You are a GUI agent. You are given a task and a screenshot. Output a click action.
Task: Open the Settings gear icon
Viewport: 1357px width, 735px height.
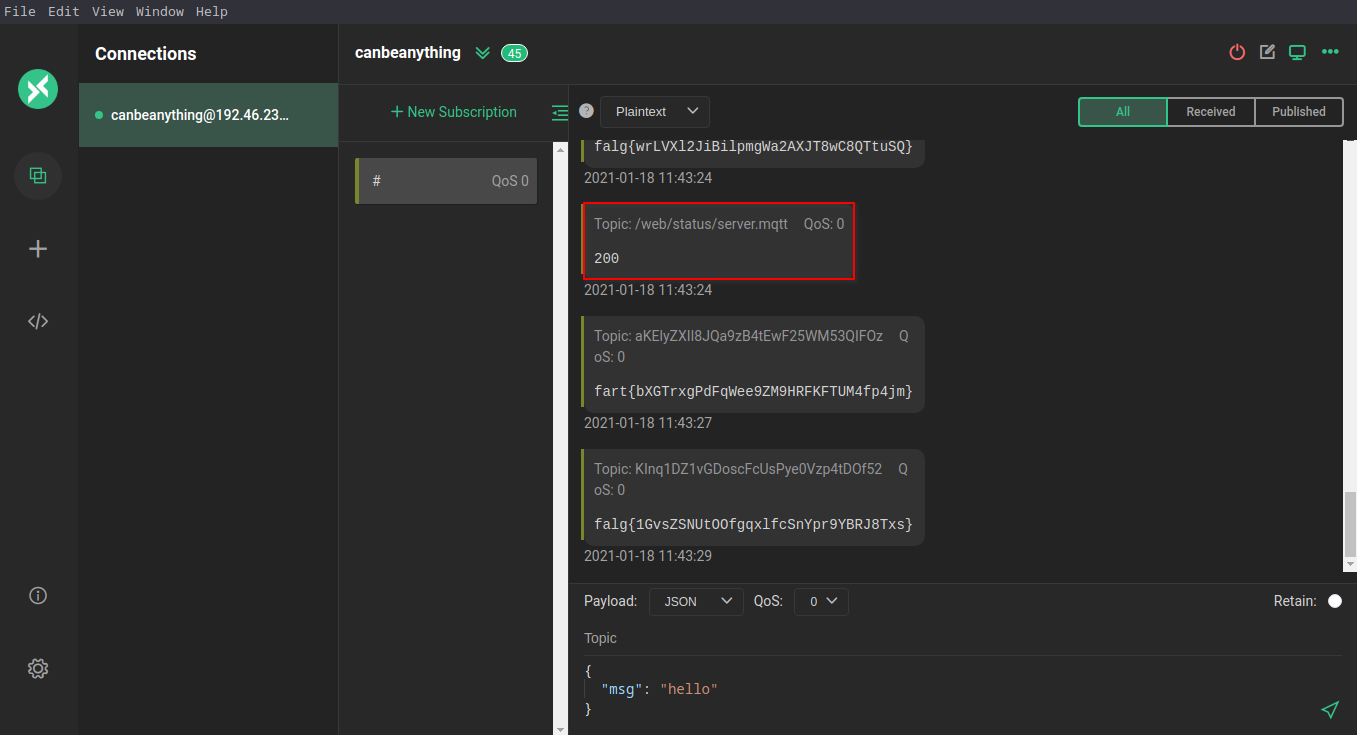(x=38, y=668)
